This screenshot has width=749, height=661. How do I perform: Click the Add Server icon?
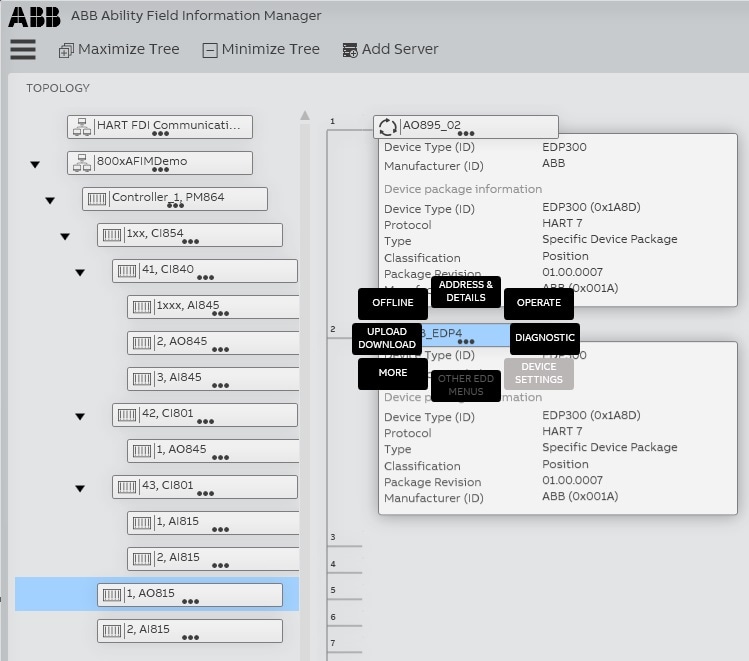(x=350, y=50)
